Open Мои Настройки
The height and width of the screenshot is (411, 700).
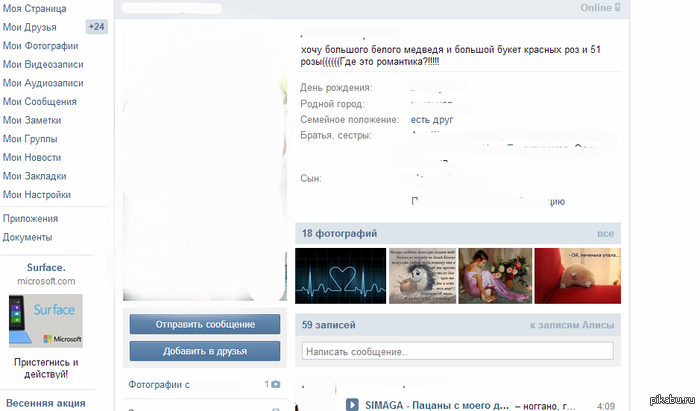click(37, 195)
